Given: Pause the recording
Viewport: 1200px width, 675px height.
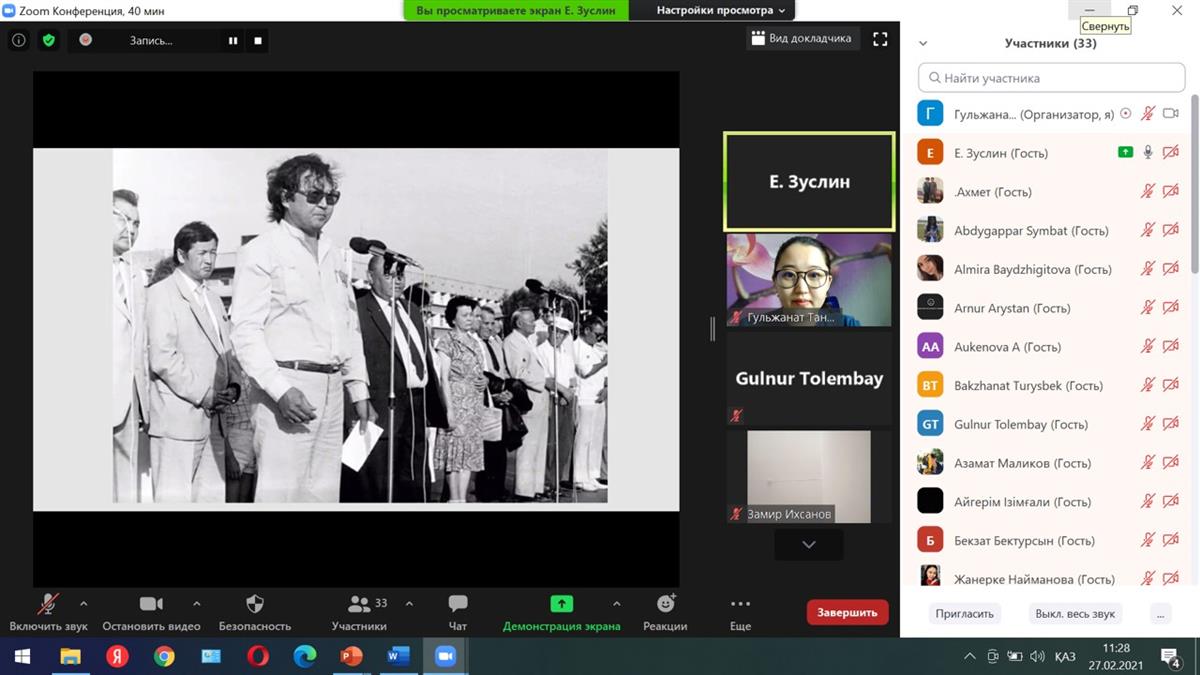Looking at the screenshot, I should click(233, 41).
